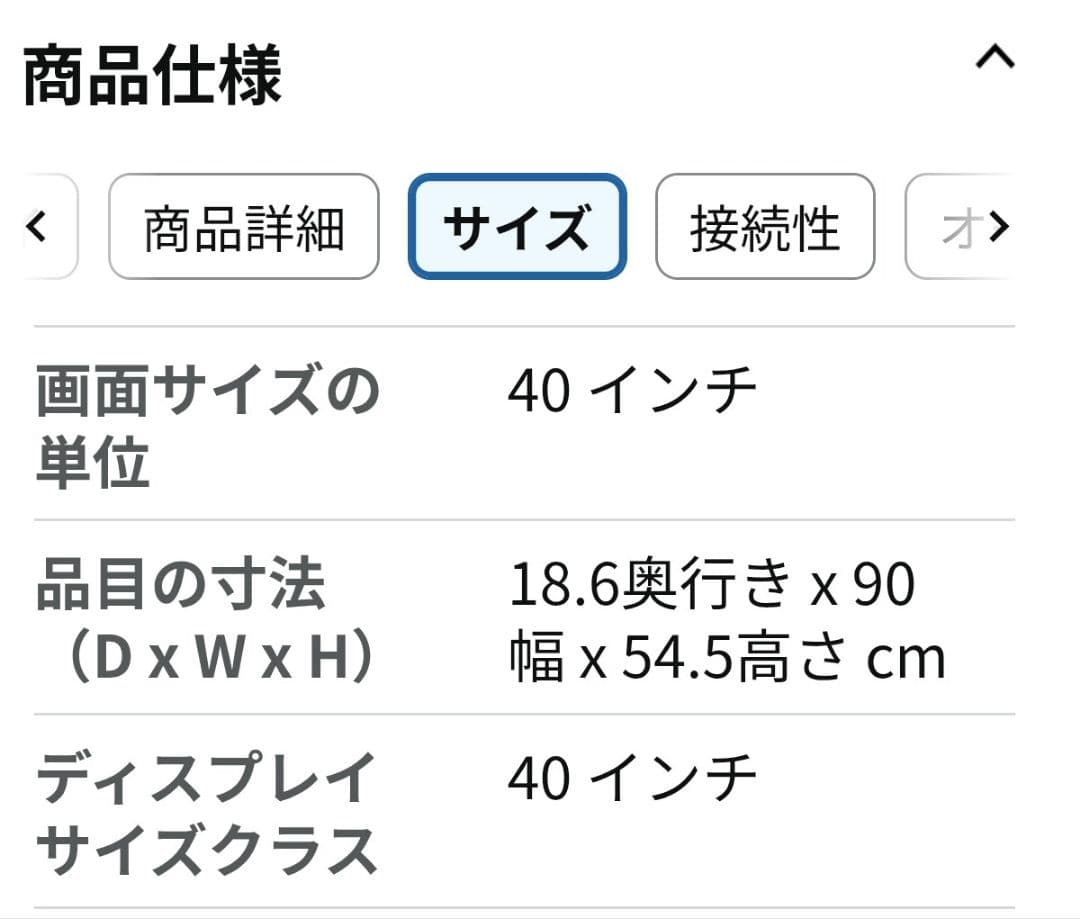
Task: Select the partially visible オ tab
Action: click(968, 228)
